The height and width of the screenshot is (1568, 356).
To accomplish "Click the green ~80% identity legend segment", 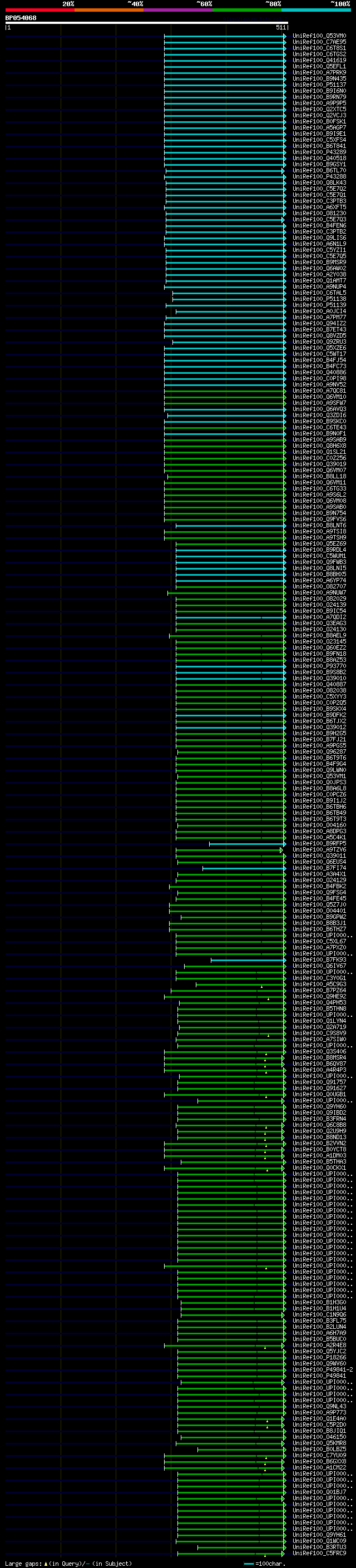I will [247, 10].
